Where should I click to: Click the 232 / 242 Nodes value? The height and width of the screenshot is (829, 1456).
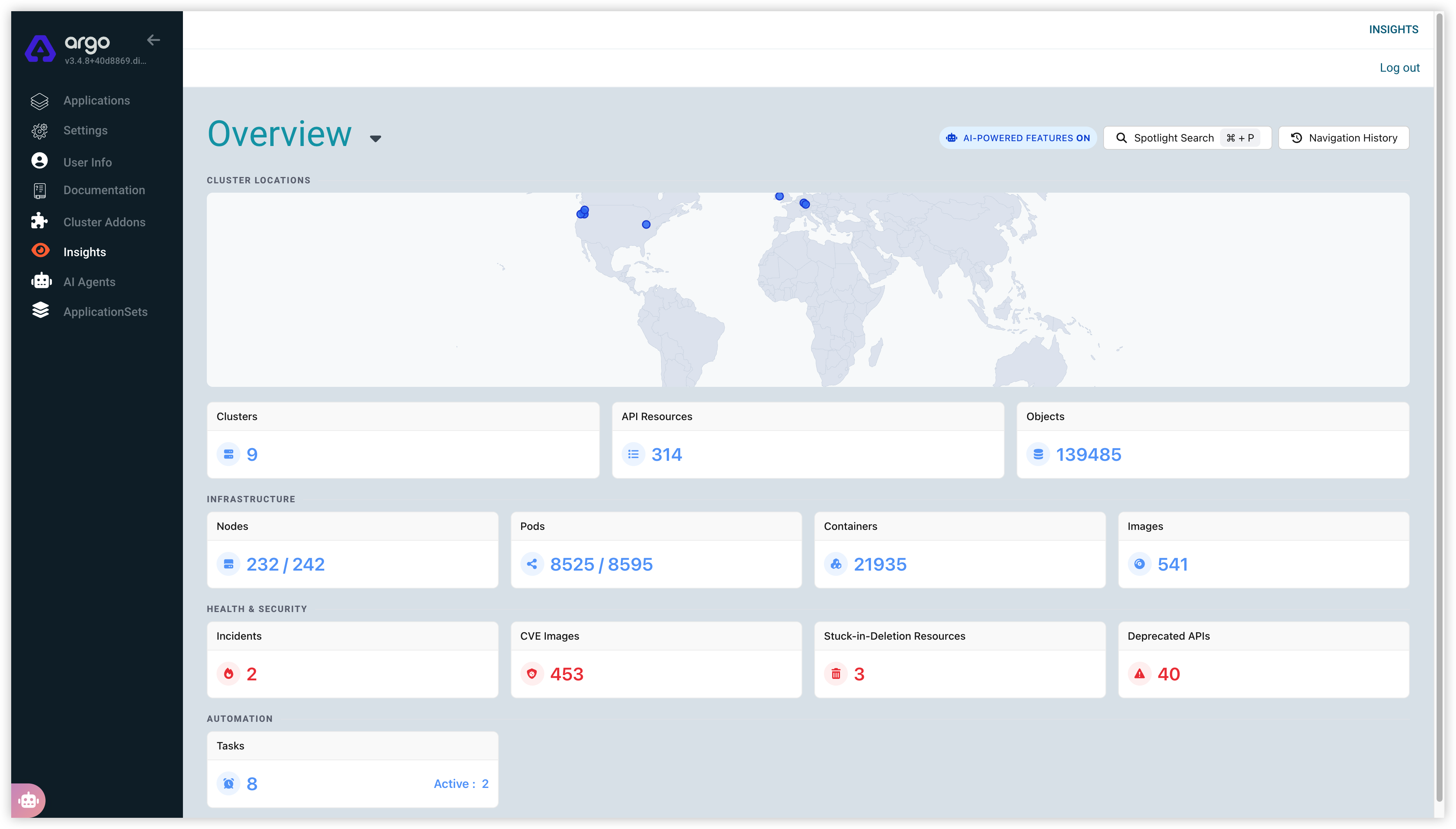(285, 564)
